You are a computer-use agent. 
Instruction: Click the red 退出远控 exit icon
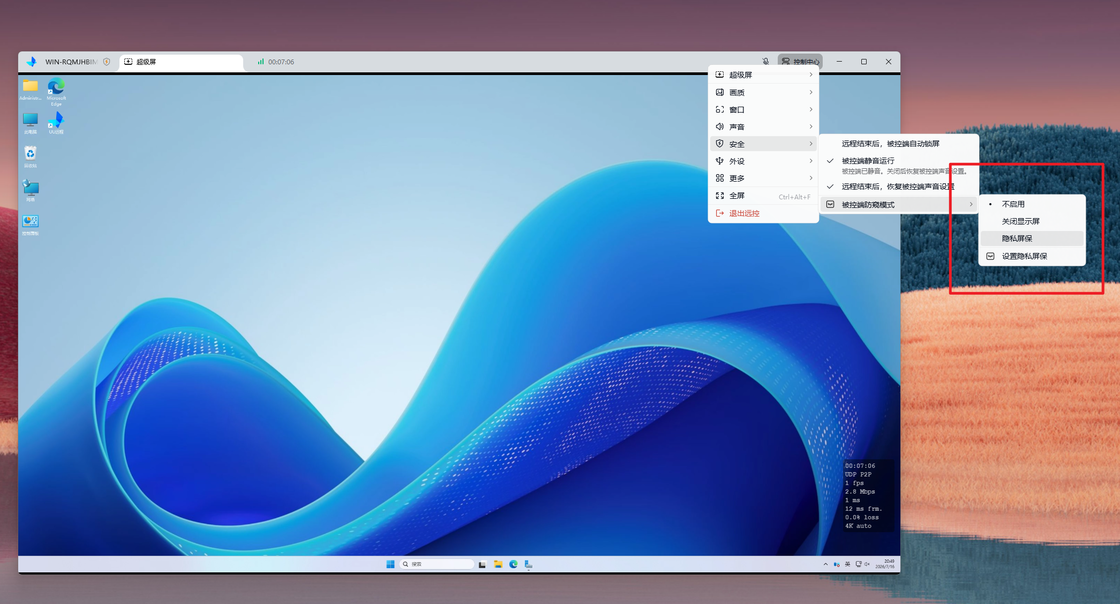coord(720,213)
